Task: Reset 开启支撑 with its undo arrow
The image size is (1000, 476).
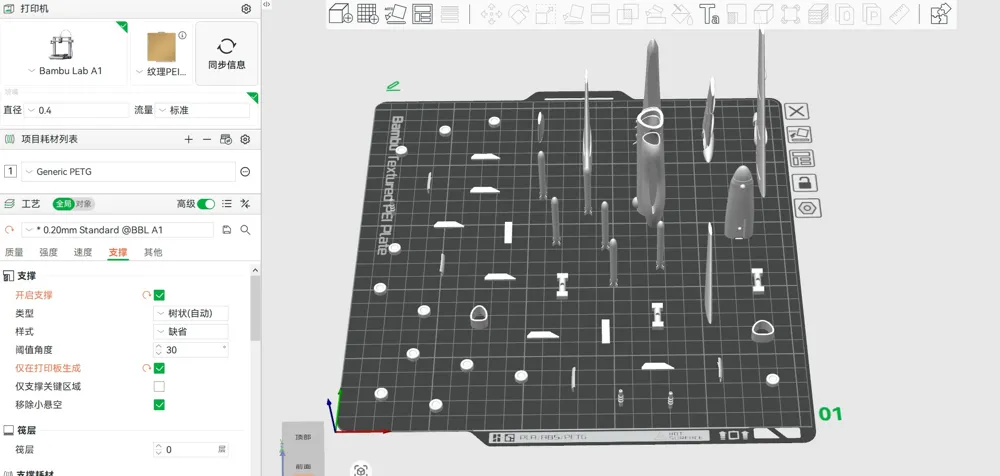Action: click(146, 295)
